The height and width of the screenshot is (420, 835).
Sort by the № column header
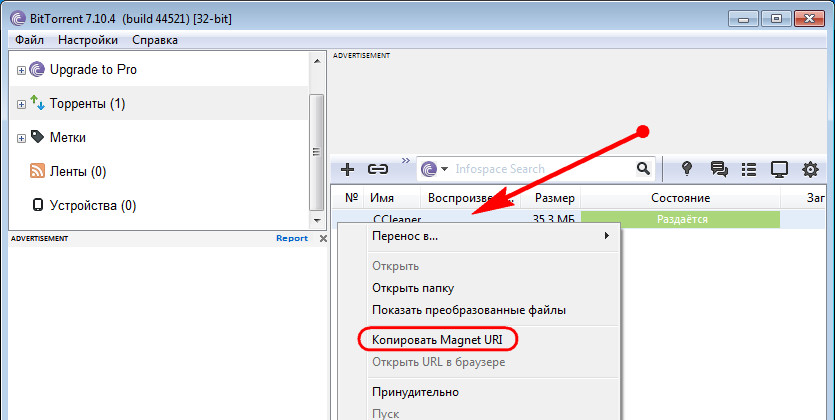click(351, 198)
